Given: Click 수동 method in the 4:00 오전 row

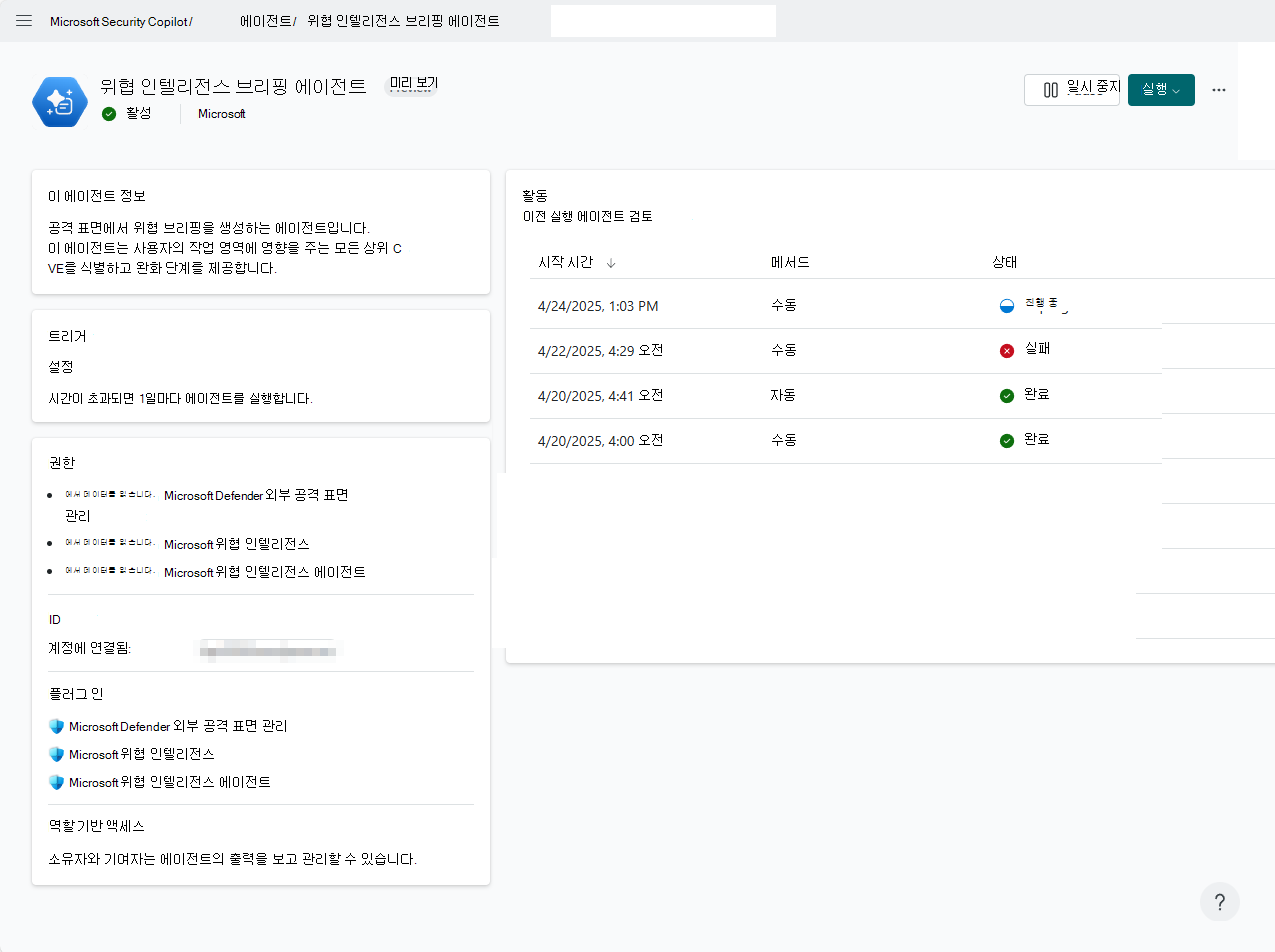Looking at the screenshot, I should click(x=783, y=441).
